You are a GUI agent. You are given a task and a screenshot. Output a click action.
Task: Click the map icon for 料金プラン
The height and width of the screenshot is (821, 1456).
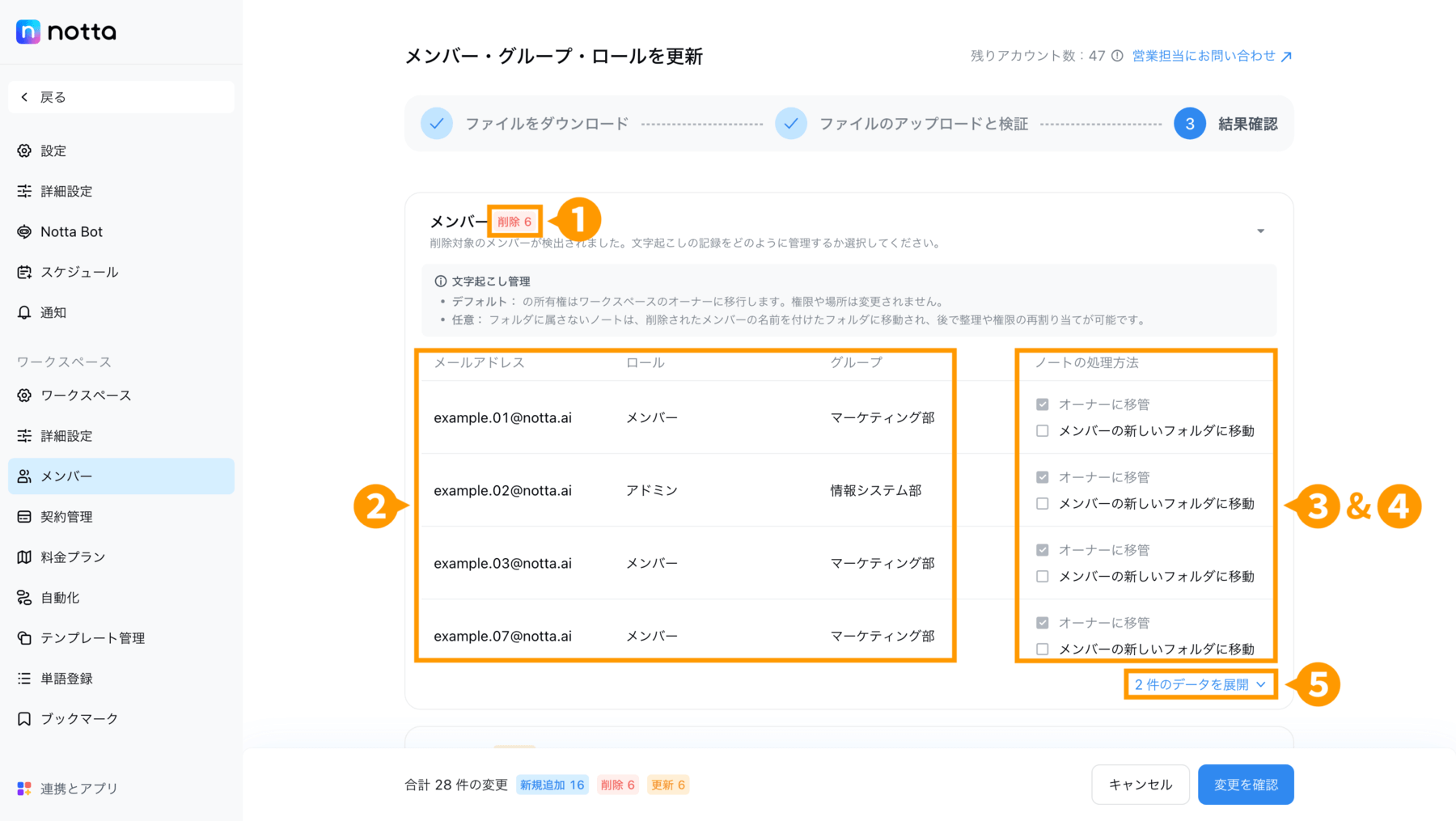(24, 557)
